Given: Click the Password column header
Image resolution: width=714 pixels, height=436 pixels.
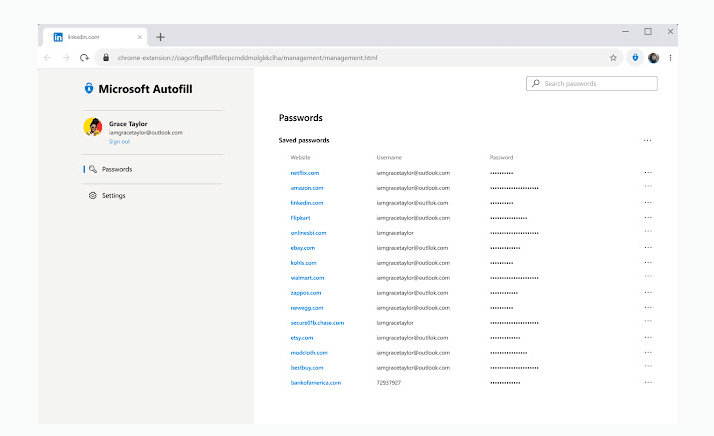Looking at the screenshot, I should click(501, 158).
